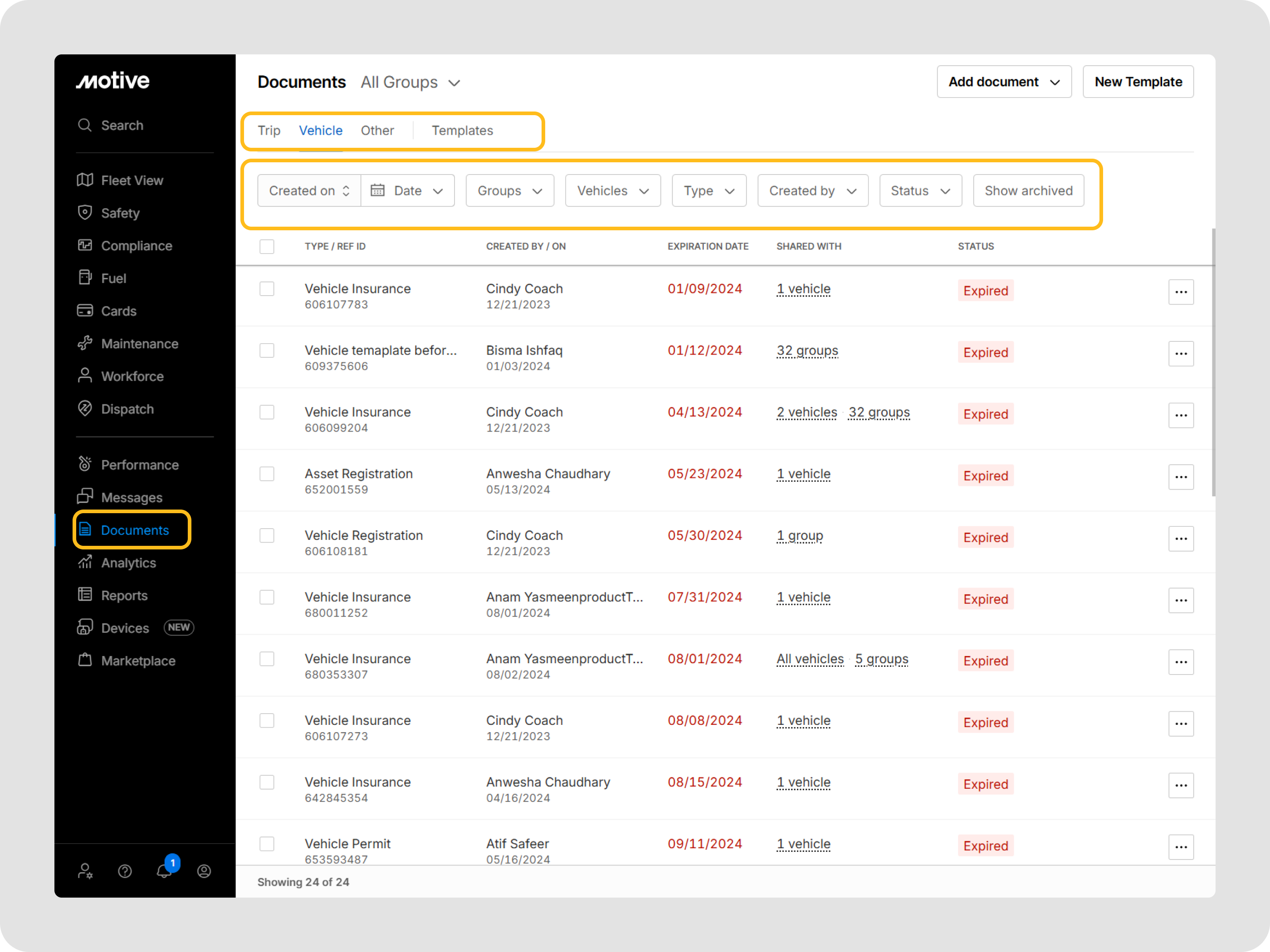This screenshot has height=952, width=1270.
Task: Click the Safety shield icon
Action: click(x=85, y=213)
